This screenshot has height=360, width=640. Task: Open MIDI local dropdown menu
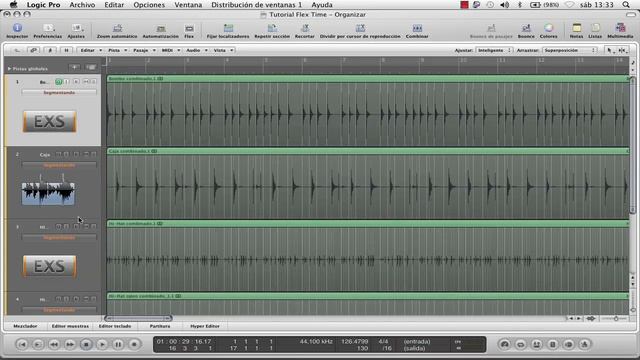(x=170, y=50)
